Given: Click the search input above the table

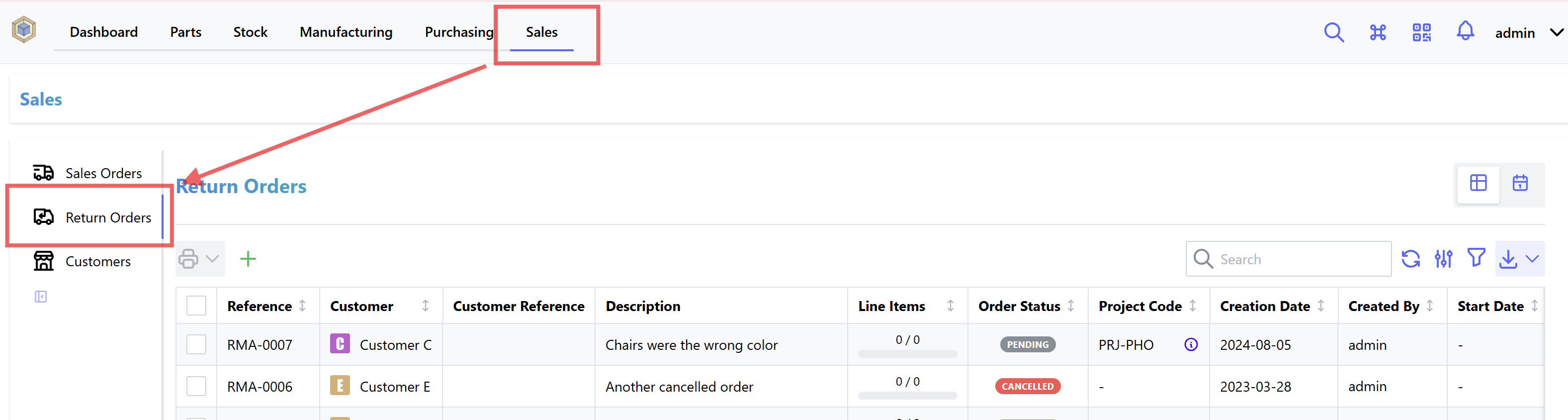Looking at the screenshot, I should pos(1288,258).
